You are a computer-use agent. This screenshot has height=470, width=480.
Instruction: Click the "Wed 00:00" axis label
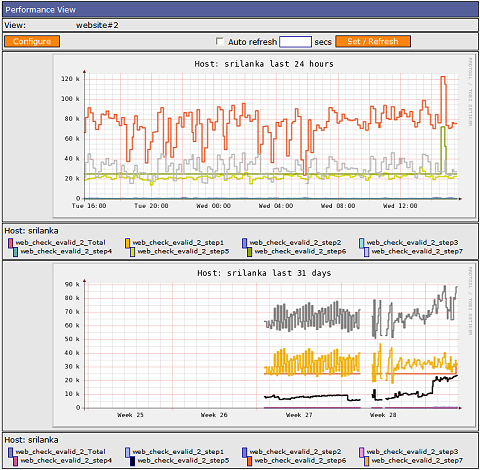click(x=213, y=206)
